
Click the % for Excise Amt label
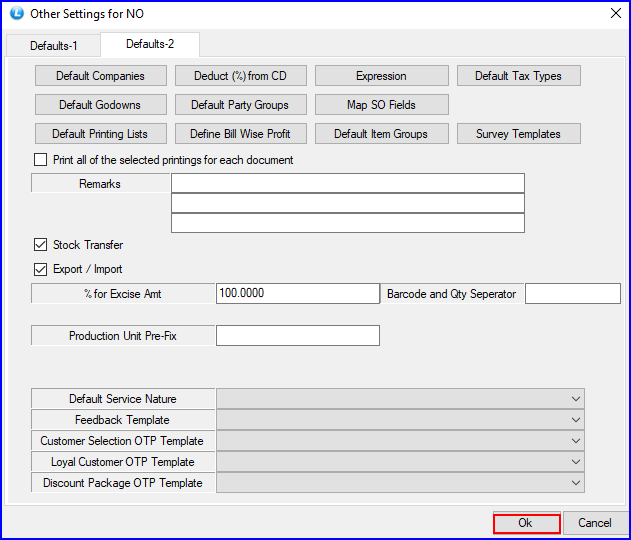coord(122,294)
